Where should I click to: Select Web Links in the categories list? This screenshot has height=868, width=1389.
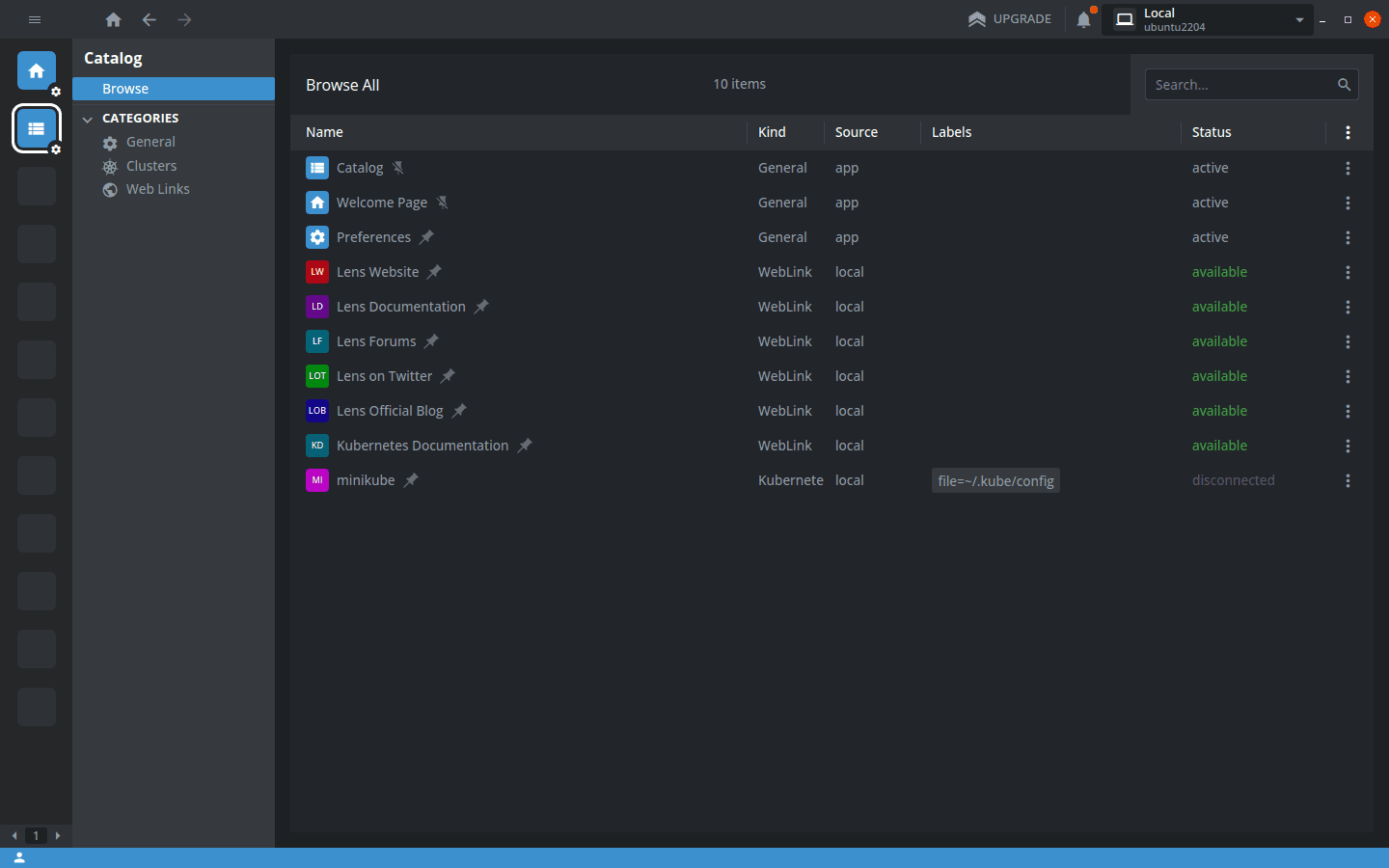155,189
